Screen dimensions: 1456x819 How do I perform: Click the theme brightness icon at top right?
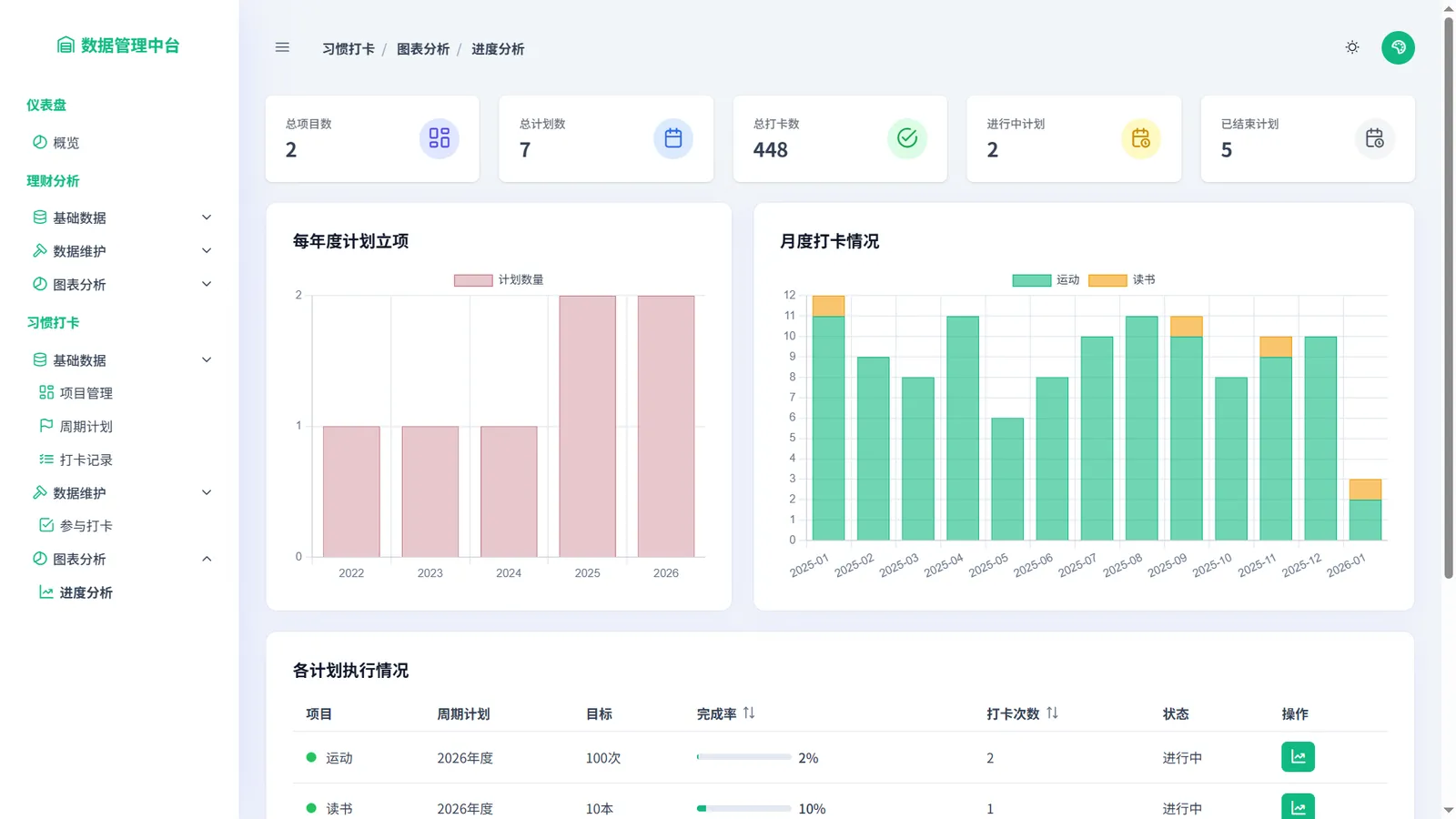1352,46
